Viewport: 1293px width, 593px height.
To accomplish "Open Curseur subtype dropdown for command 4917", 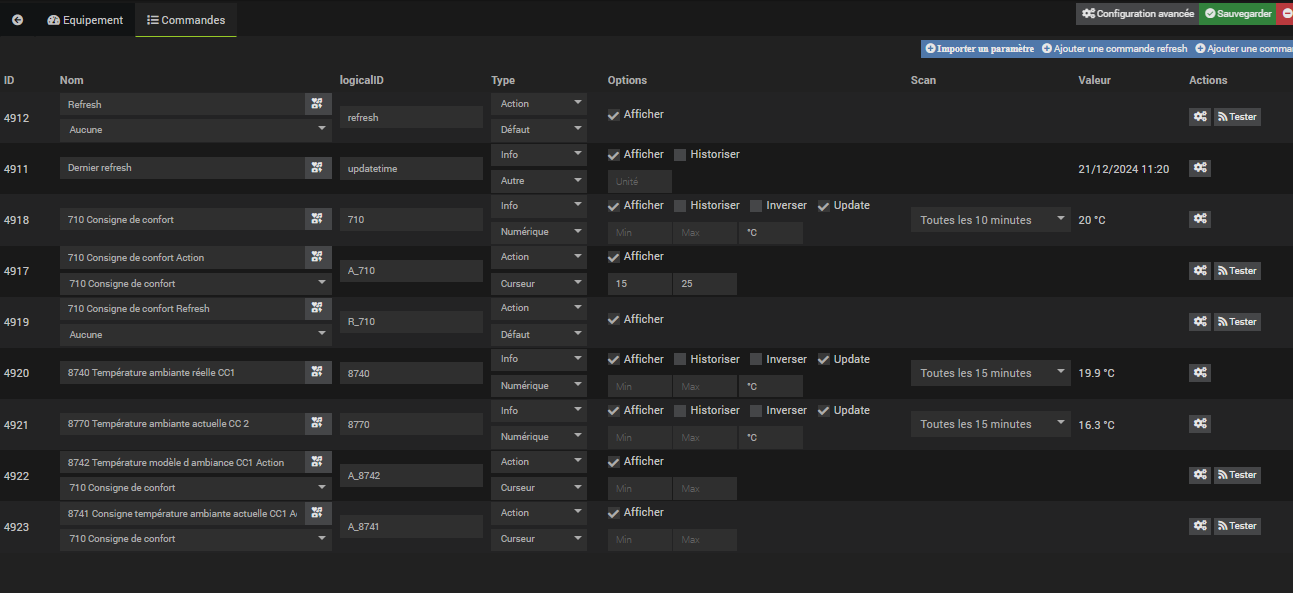I will point(538,284).
